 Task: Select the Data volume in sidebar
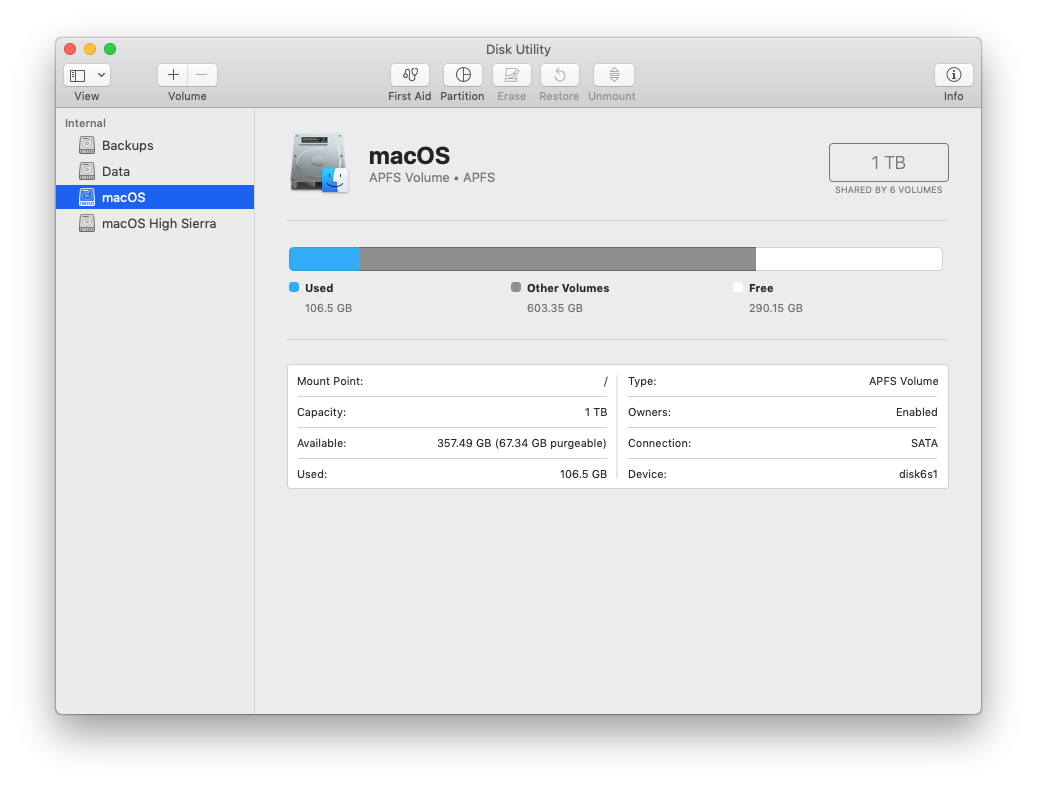116,171
